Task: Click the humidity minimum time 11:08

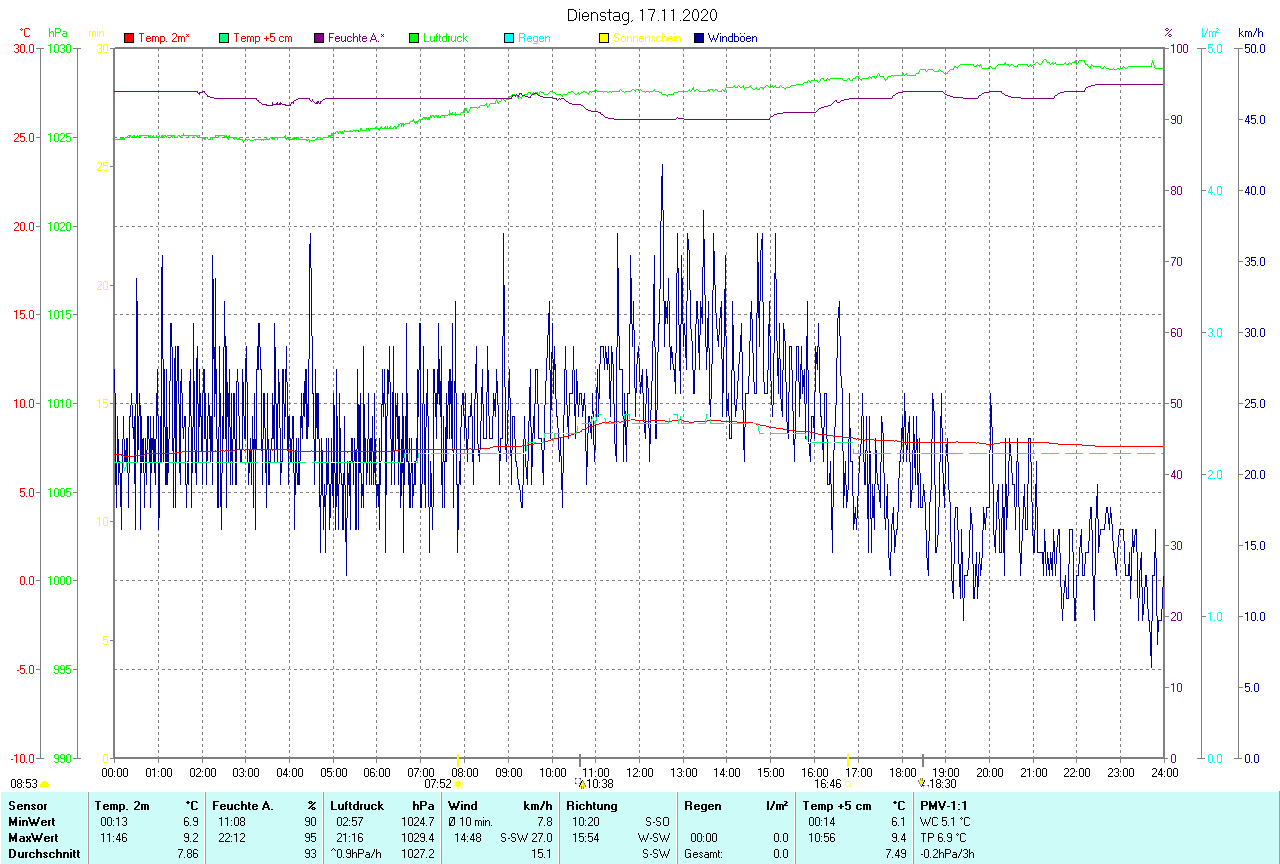Action: (x=231, y=822)
